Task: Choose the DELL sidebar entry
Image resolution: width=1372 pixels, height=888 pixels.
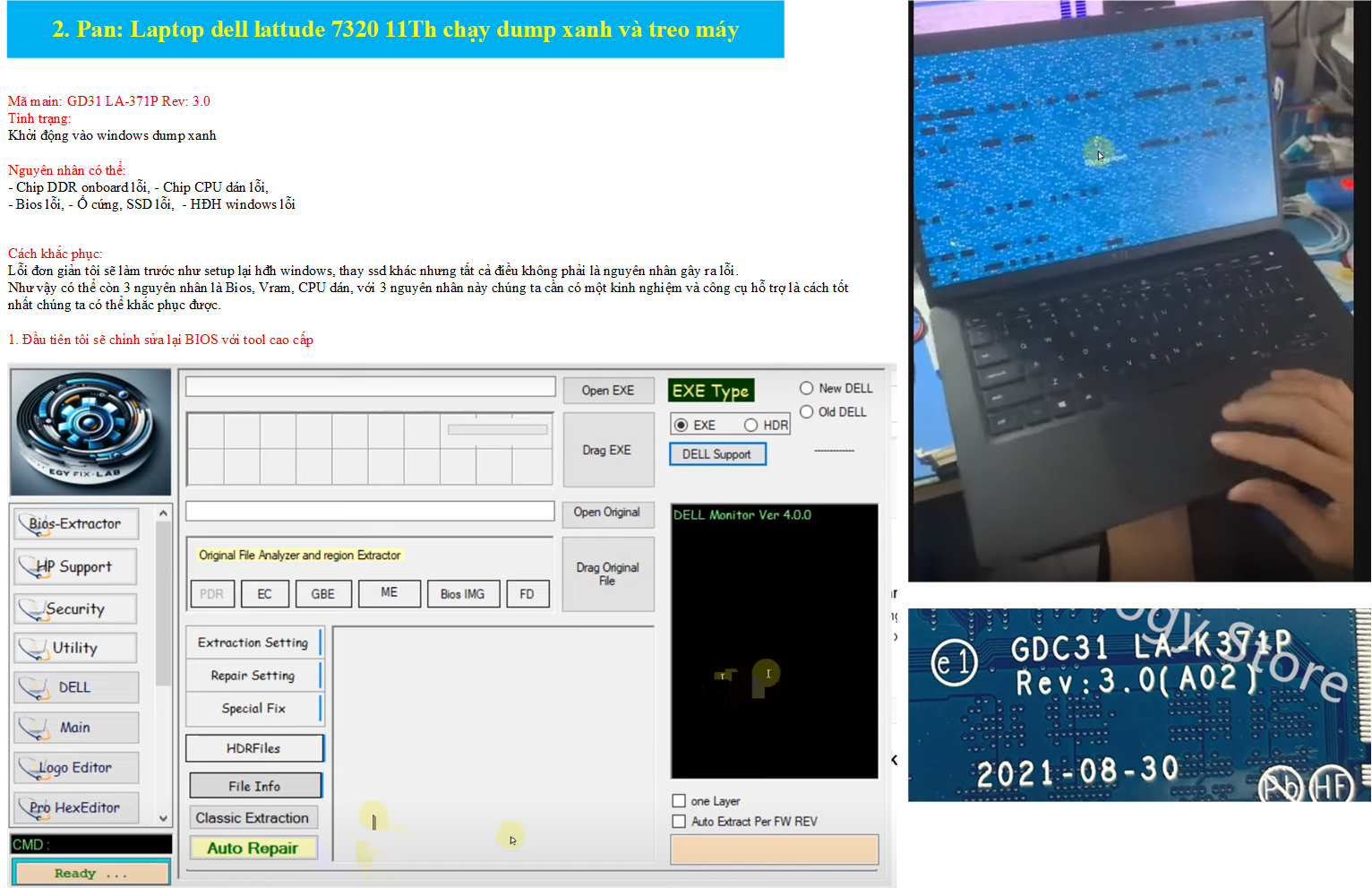Action: coord(76,687)
